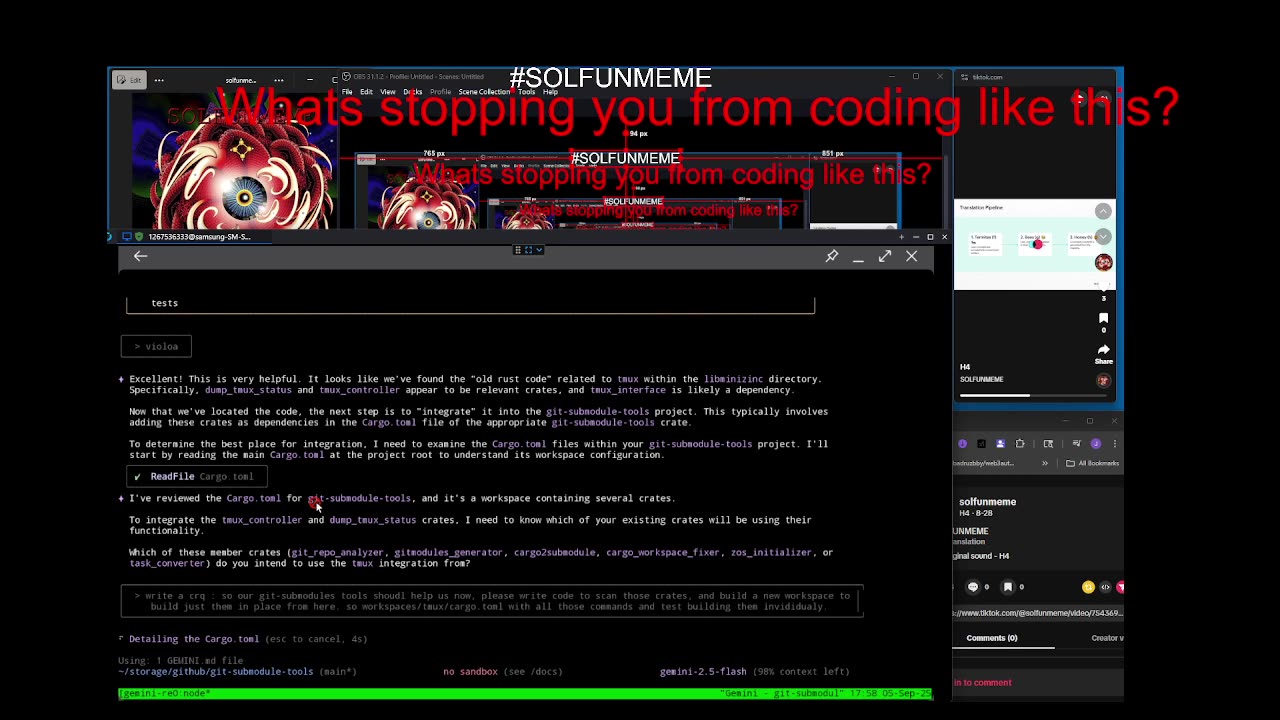Bookmark the TikTok video on the side rail
This screenshot has width=1280, height=720.
click(1104, 318)
